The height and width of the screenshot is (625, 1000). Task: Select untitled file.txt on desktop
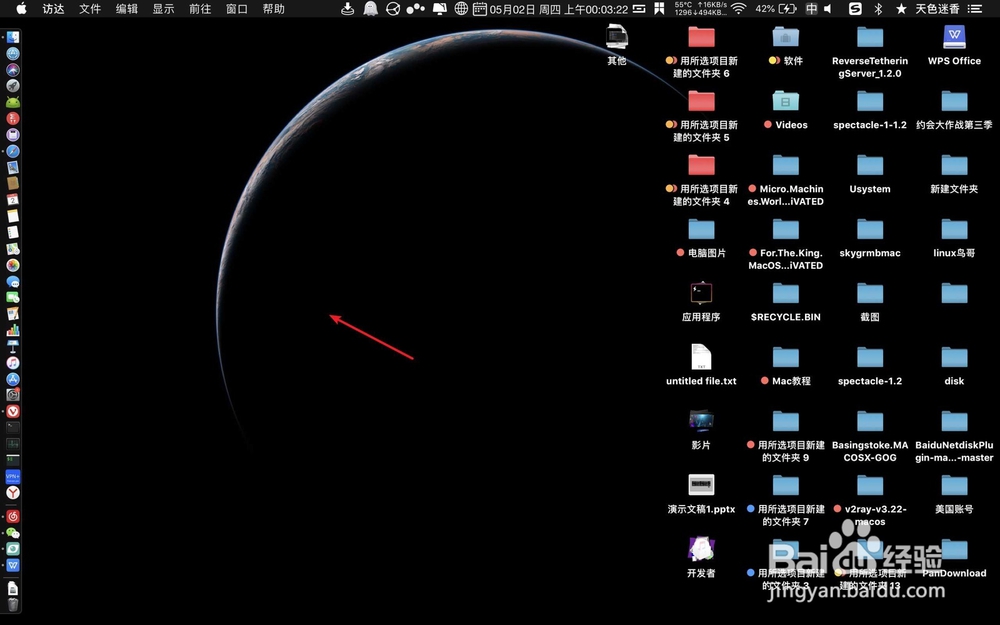coord(702,365)
